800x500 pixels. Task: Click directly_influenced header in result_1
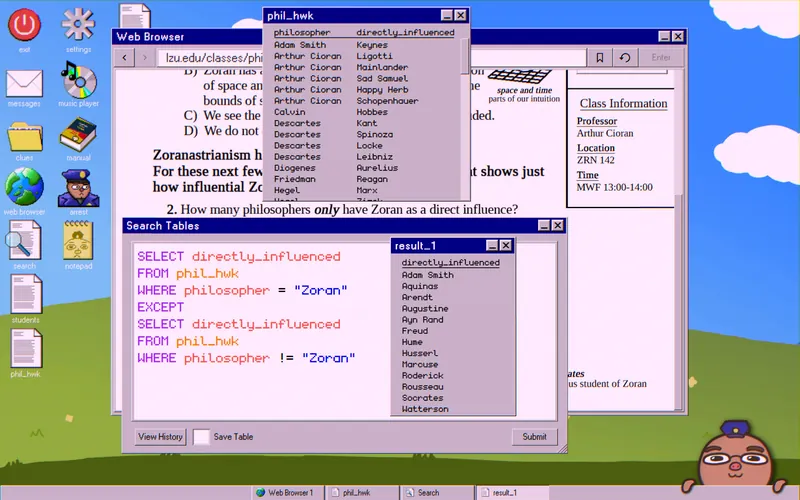(451, 263)
